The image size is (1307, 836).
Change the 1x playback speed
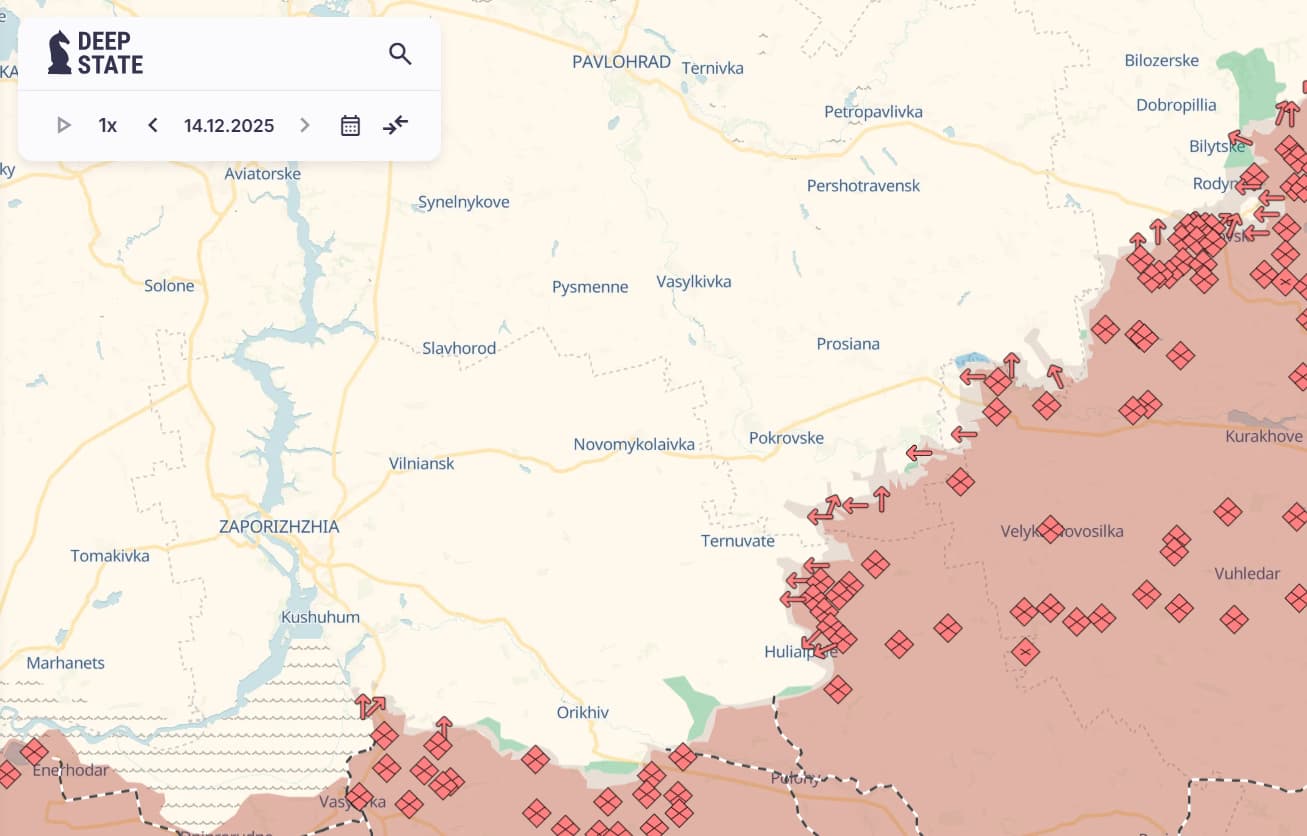pos(108,125)
